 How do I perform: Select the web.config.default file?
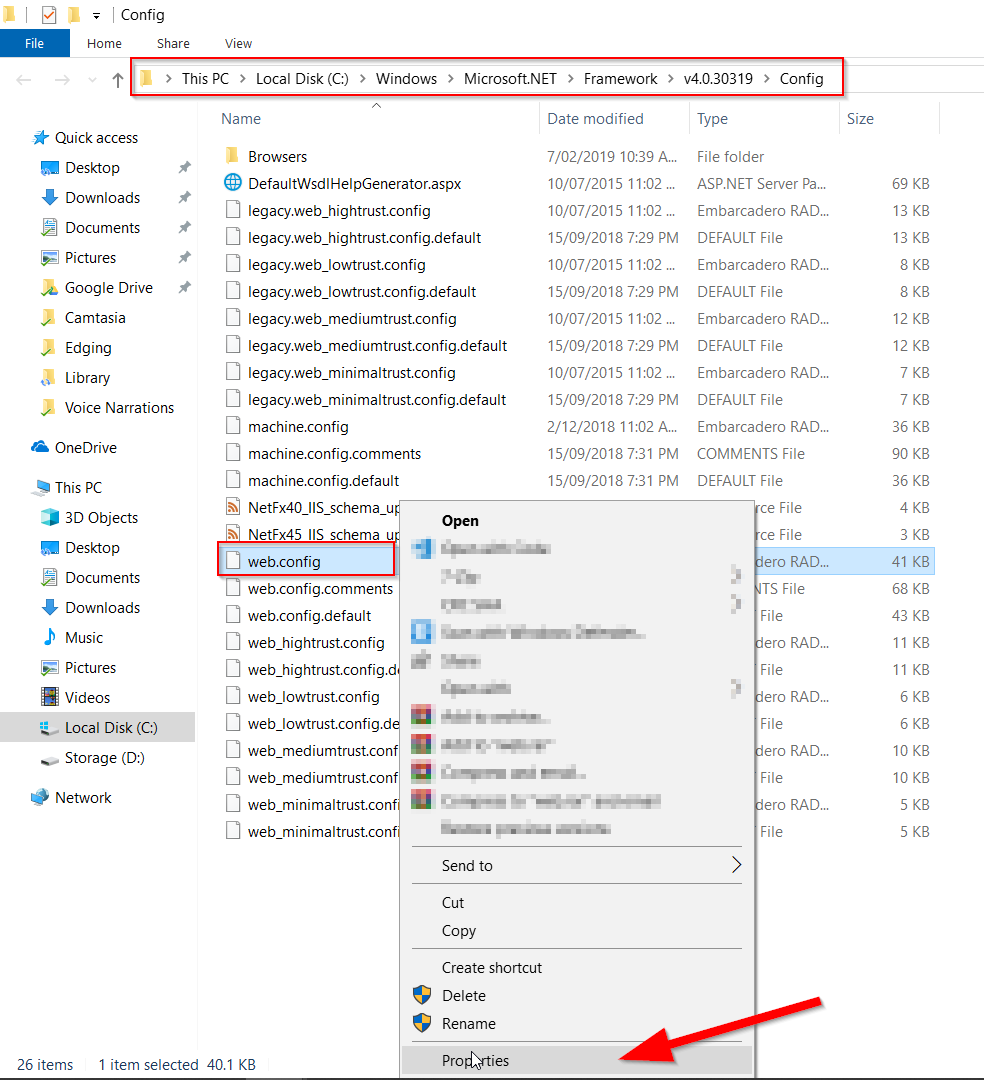(309, 616)
